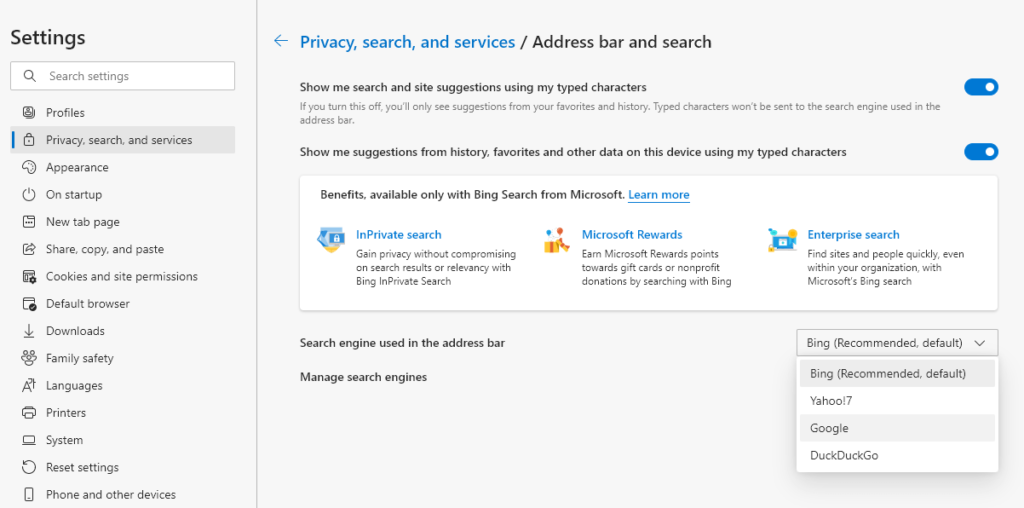Viewport: 1024px width, 508px height.
Task: Click the Microsoft Rewards gift icon
Action: tap(556, 241)
